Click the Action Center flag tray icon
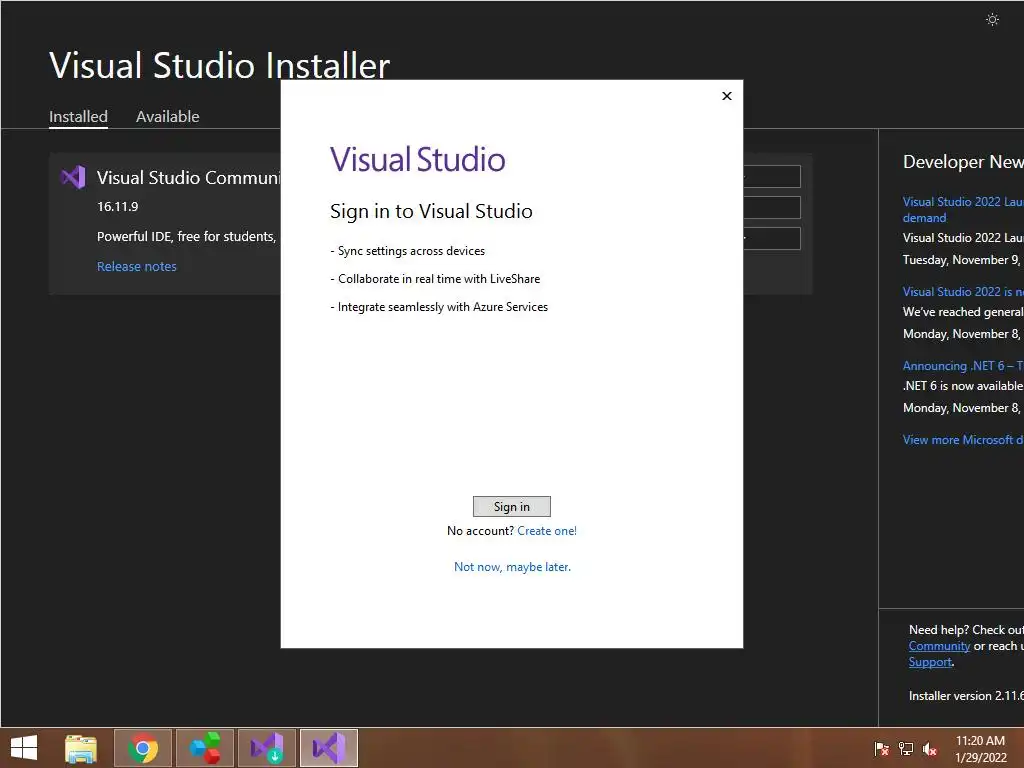Screen dimensions: 1024x768 (x=882, y=749)
